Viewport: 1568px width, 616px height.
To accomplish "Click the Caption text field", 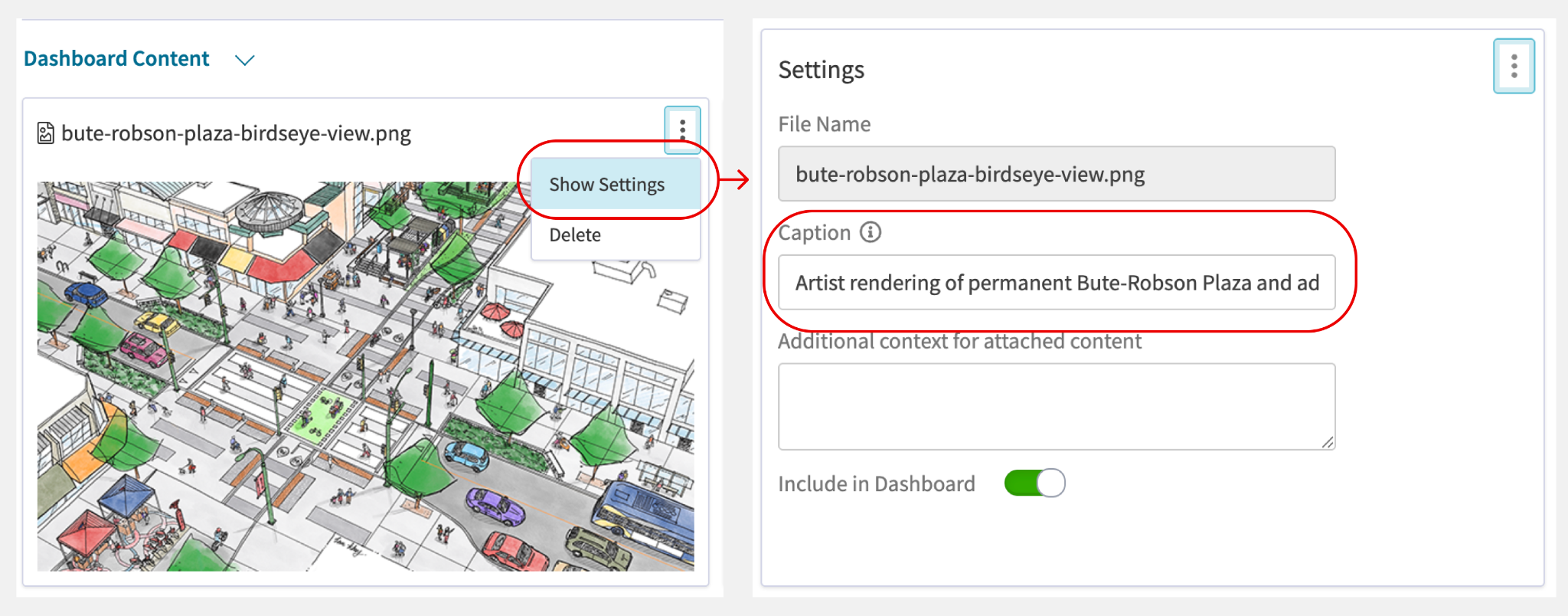I will (1057, 283).
